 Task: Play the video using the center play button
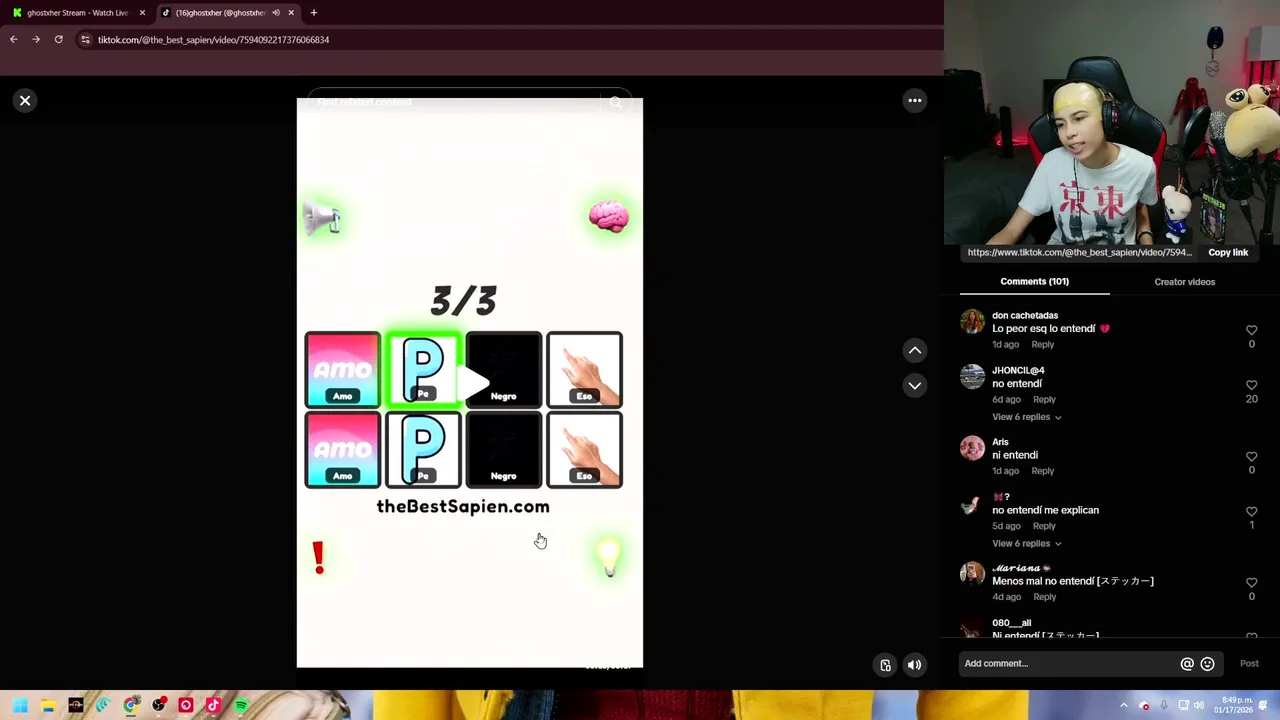click(x=474, y=382)
